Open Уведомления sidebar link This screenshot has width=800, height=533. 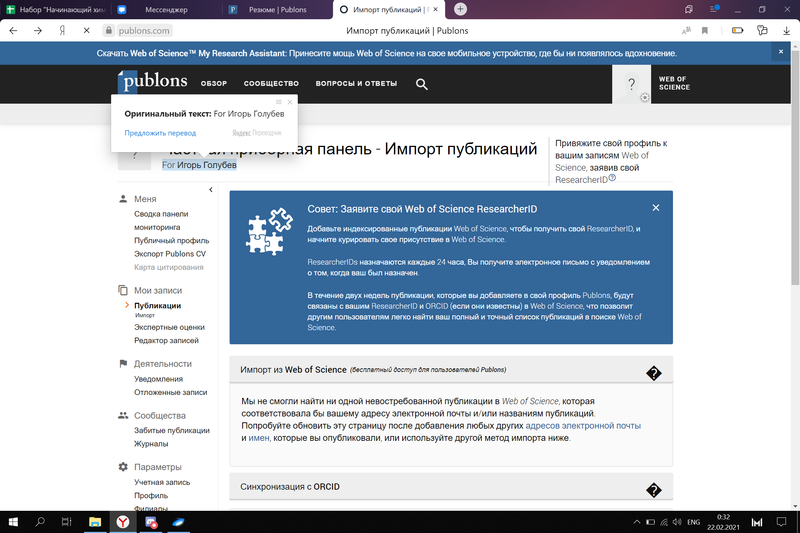158,379
